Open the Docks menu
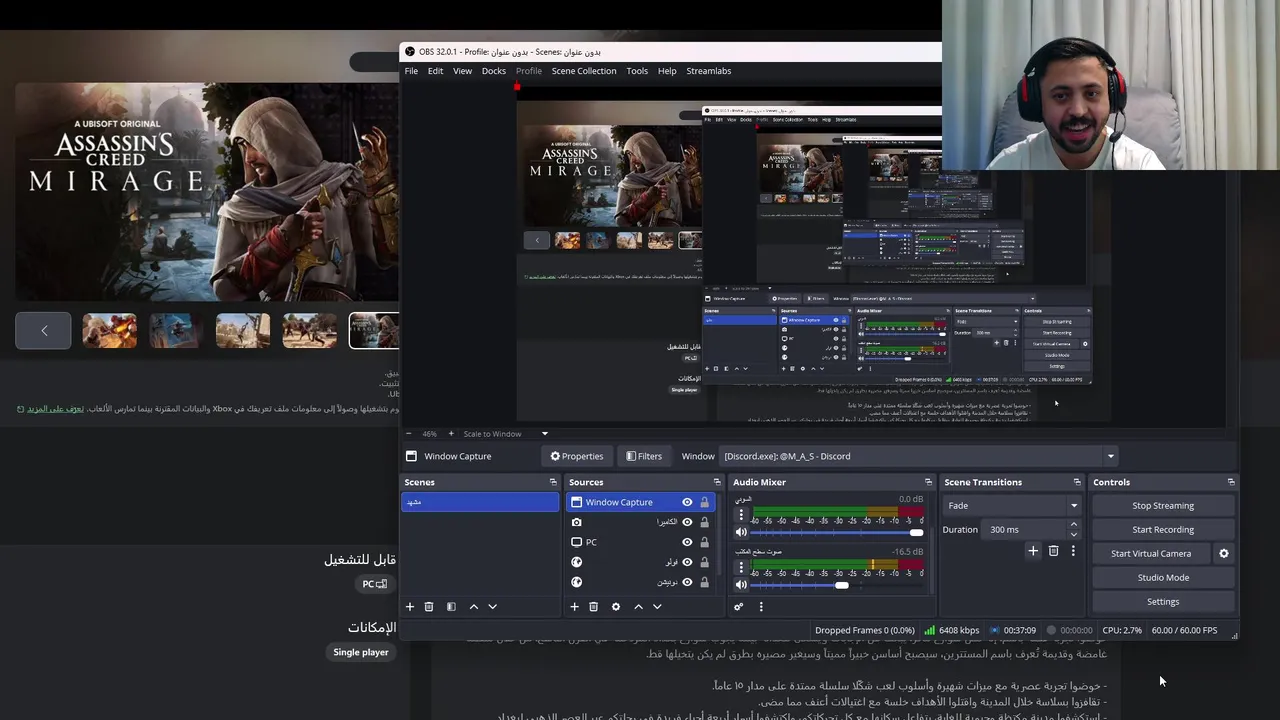Viewport: 1280px width, 720px height. (494, 71)
